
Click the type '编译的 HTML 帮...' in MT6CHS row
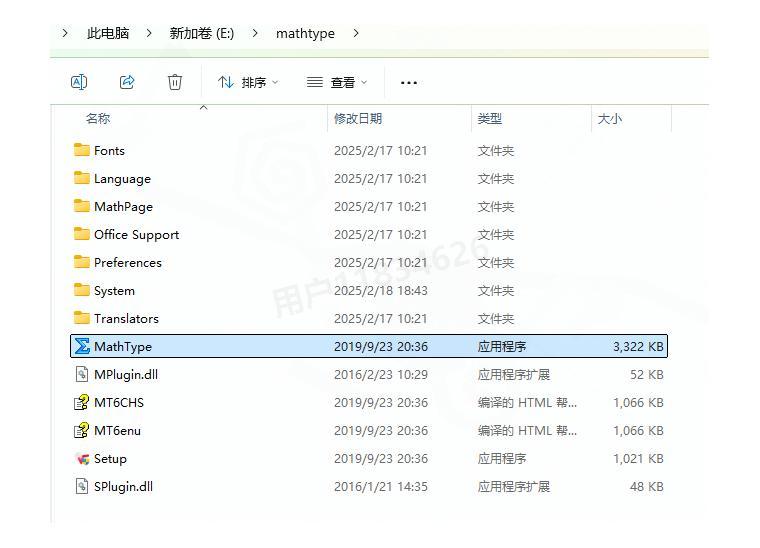pos(527,403)
